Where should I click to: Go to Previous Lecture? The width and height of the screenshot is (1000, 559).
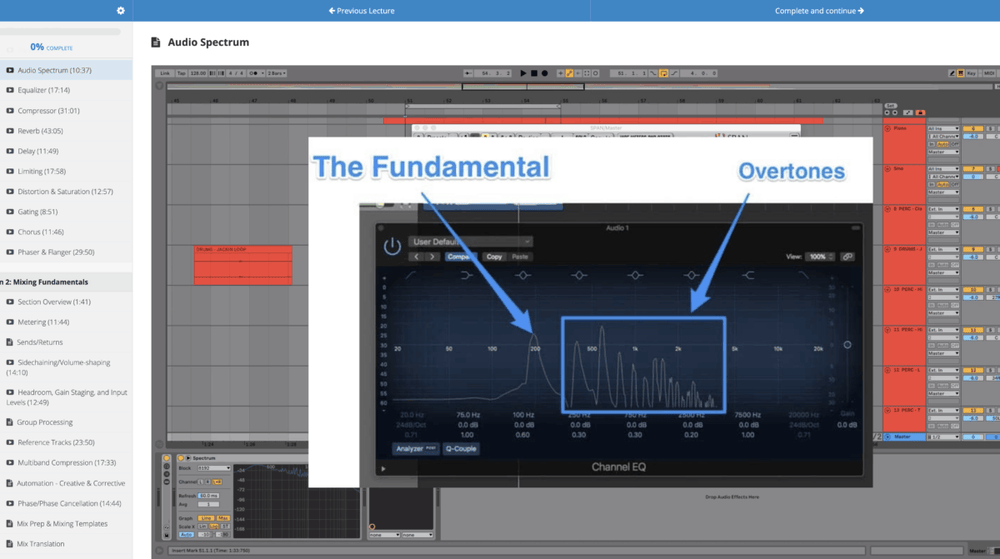coord(361,11)
